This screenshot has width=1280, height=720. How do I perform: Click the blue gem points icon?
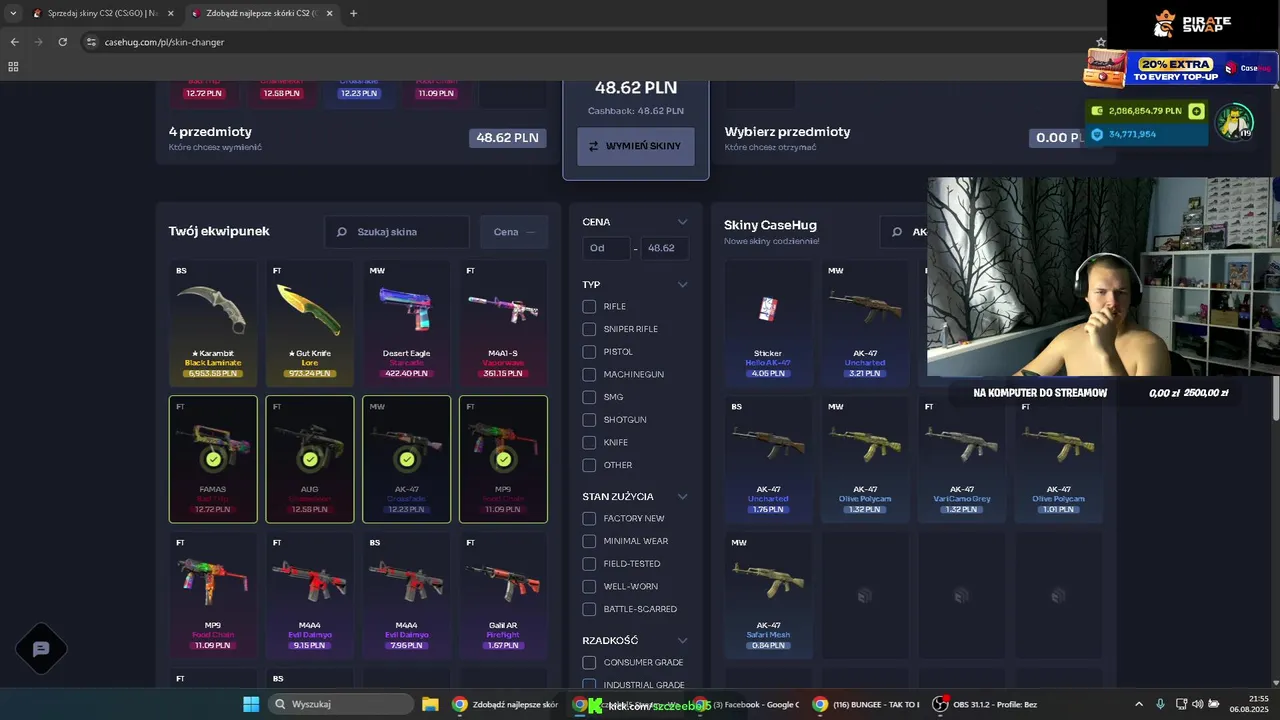1097,134
